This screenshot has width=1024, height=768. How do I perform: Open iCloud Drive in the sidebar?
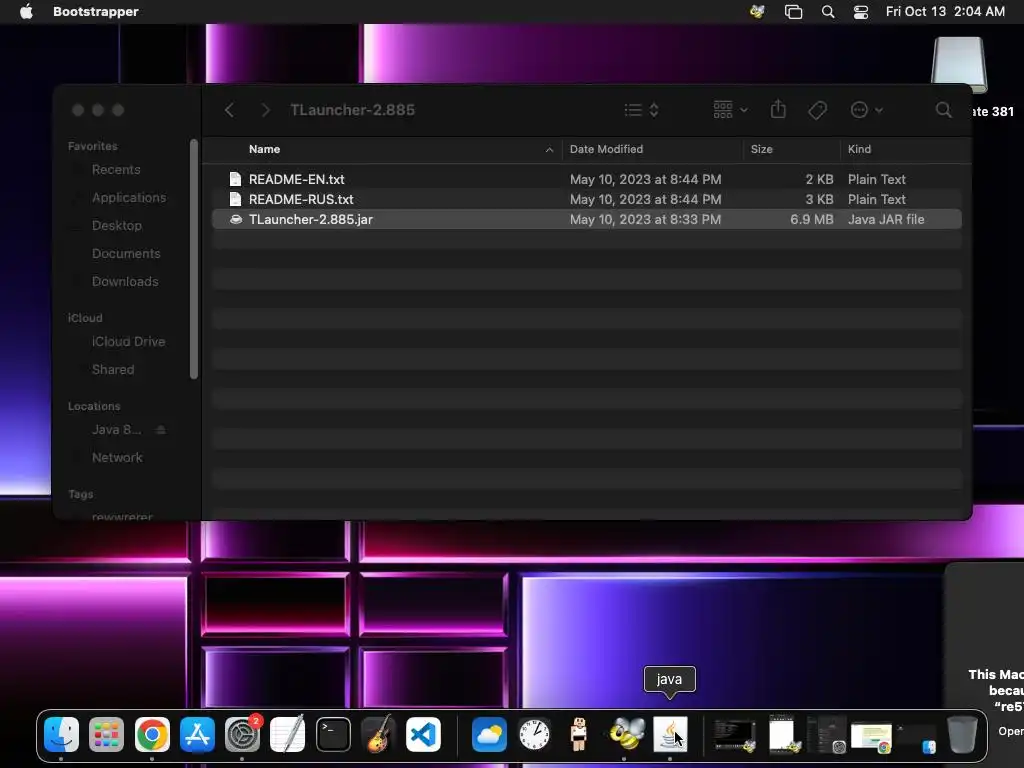pos(128,342)
